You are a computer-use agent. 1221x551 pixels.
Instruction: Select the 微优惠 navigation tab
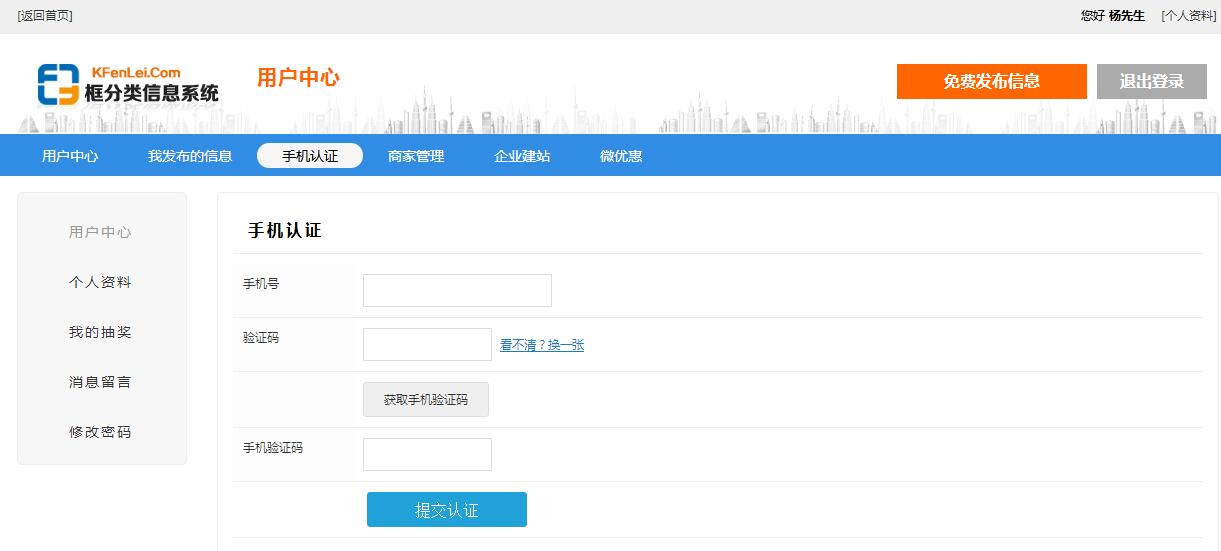coord(621,156)
